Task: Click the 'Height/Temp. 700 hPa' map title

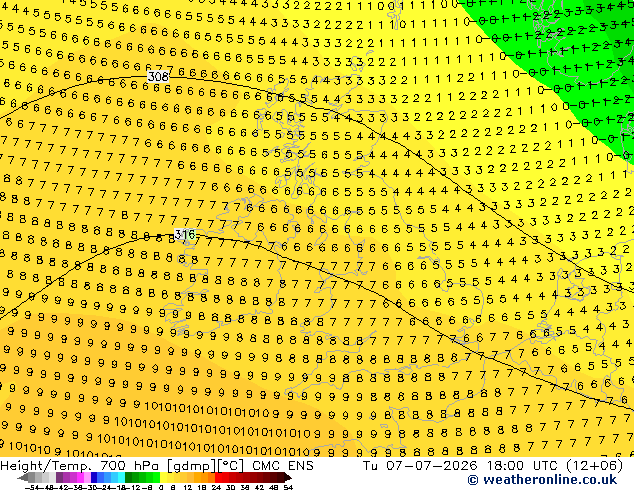Action: (80, 466)
